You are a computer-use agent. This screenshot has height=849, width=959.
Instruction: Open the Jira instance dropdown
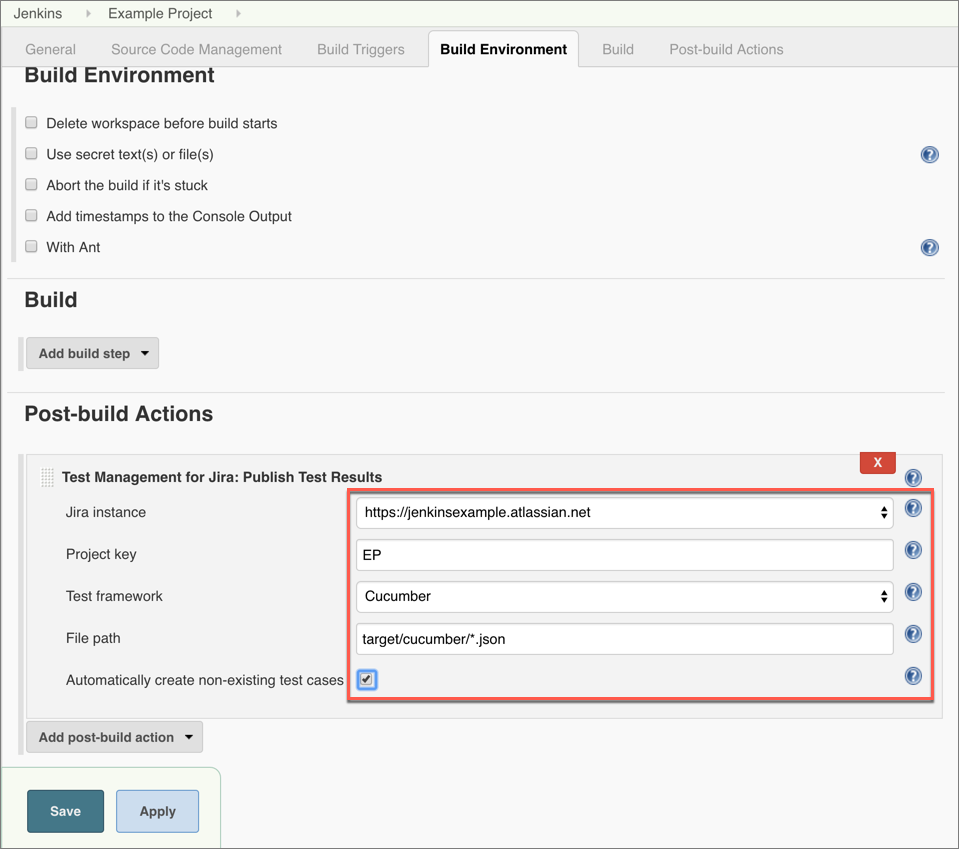(x=624, y=513)
